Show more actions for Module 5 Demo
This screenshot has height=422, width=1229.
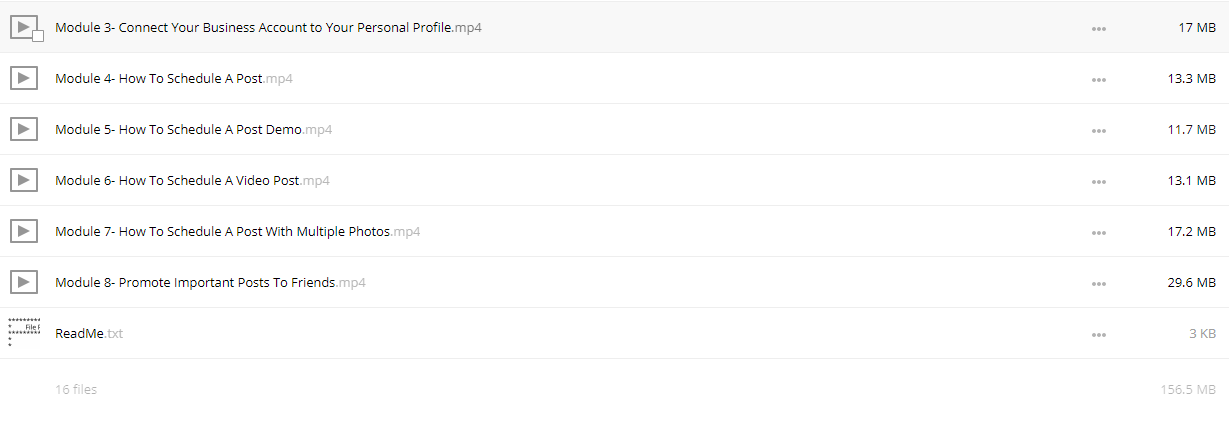click(x=1099, y=131)
